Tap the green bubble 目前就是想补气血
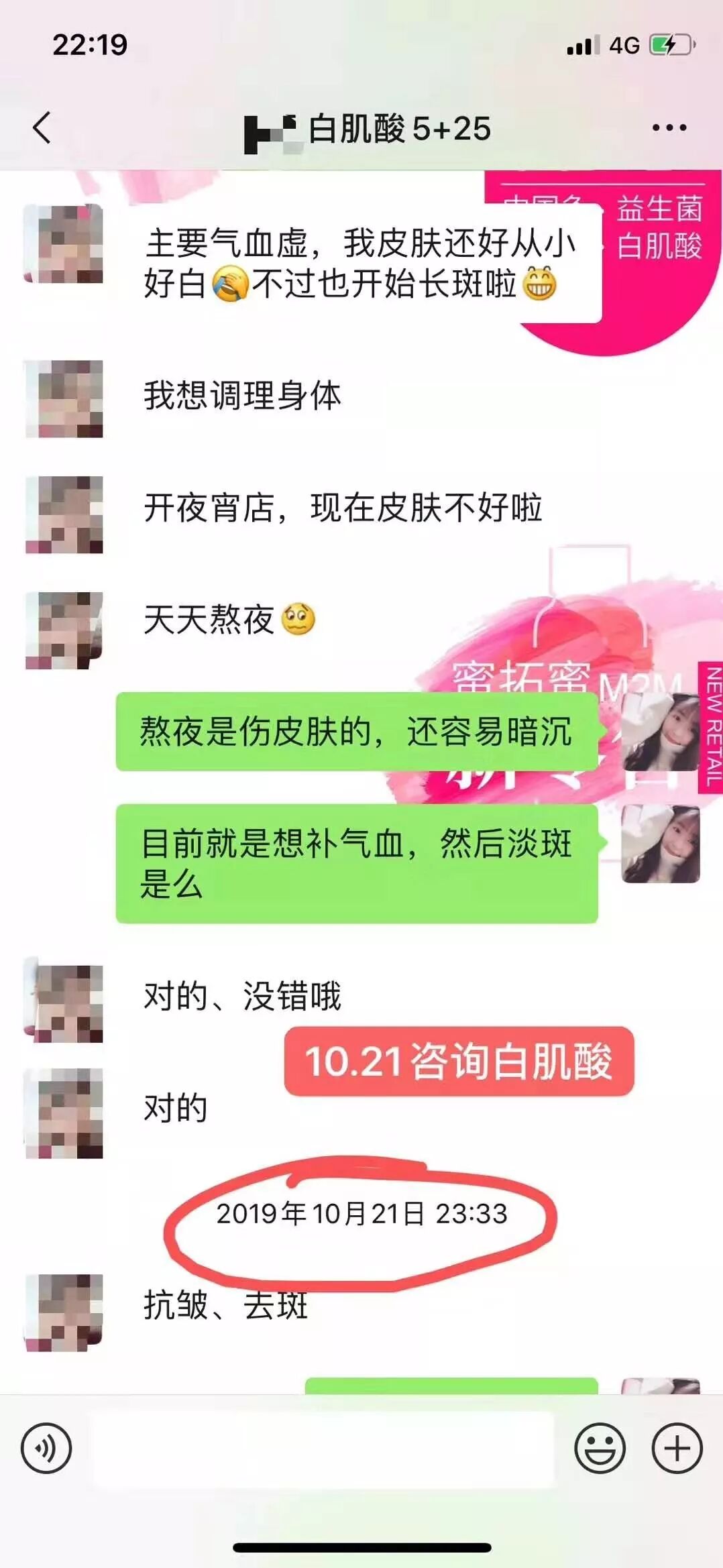The image size is (723, 1568). click(357, 864)
